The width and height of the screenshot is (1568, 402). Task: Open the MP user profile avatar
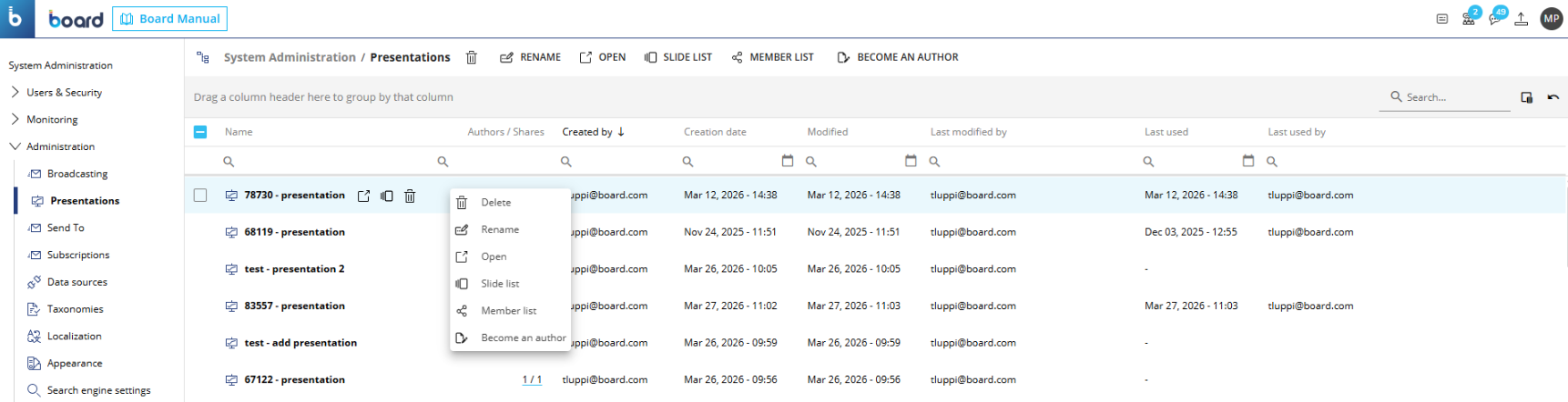pos(1552,18)
